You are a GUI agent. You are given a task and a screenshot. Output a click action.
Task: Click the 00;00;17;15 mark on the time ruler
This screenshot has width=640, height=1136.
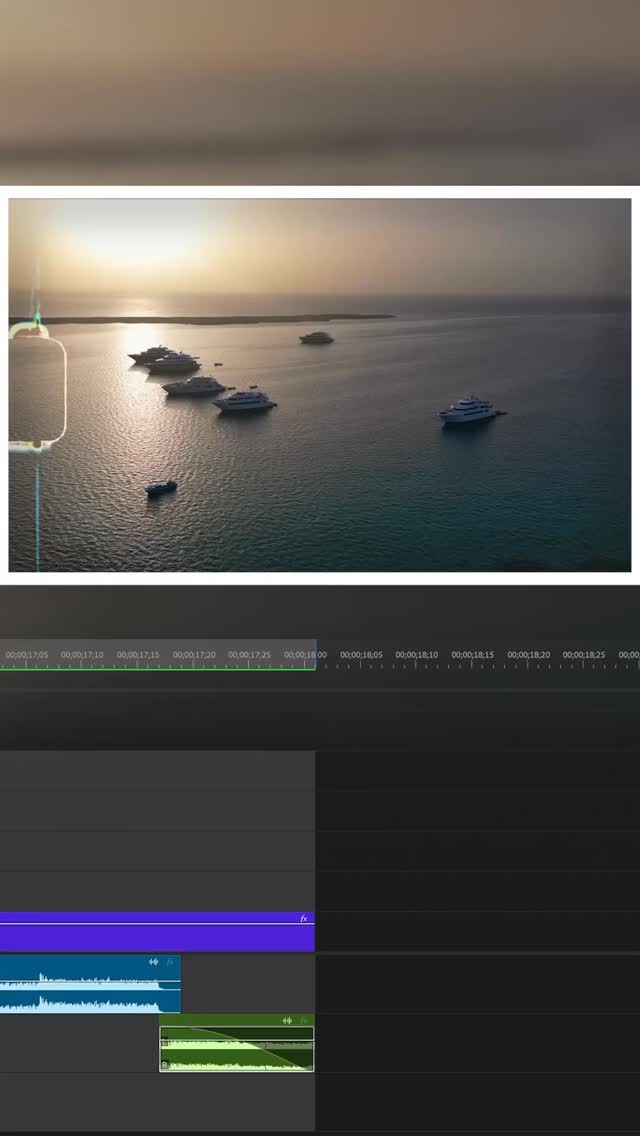[138, 655]
